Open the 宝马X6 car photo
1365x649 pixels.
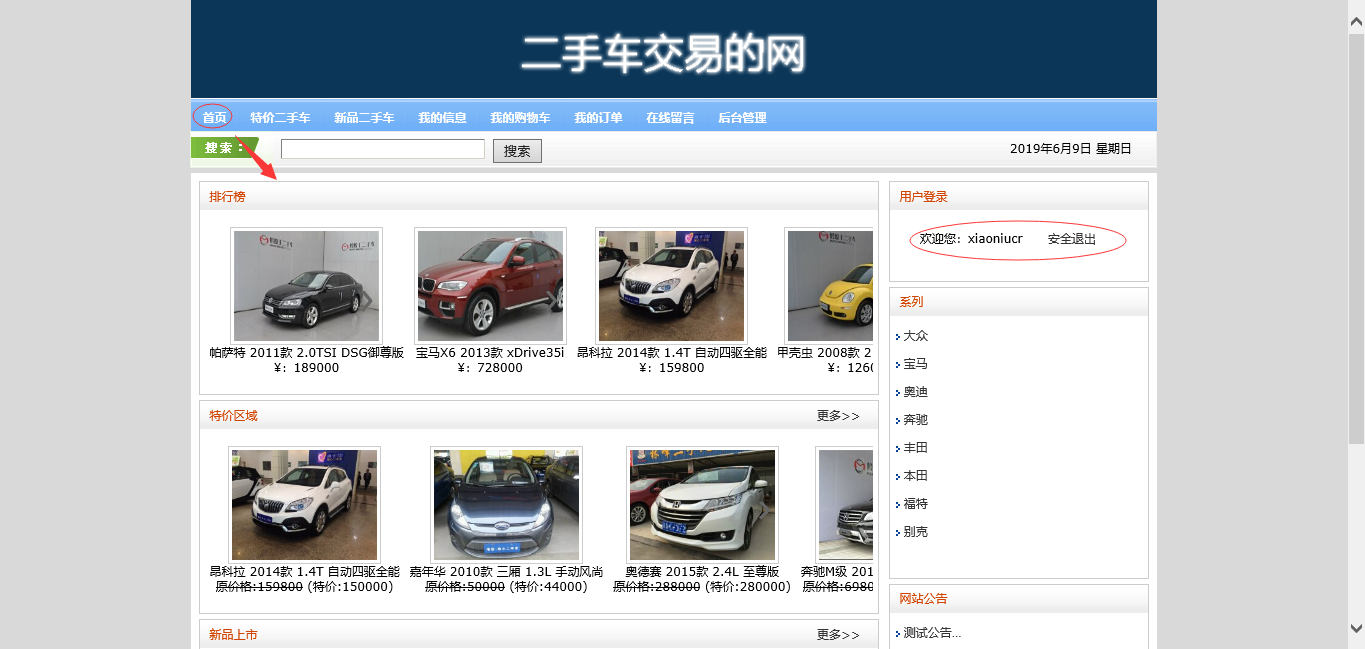pyautogui.click(x=490, y=286)
